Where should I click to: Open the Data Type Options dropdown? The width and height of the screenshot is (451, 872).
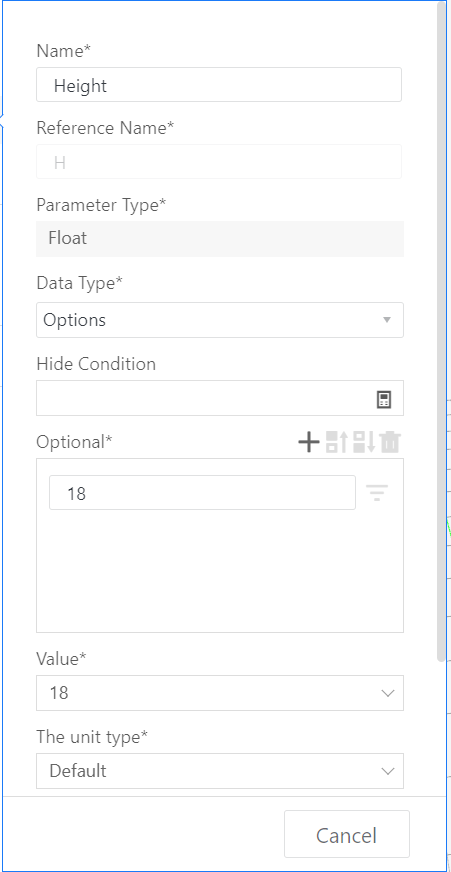[x=220, y=320]
